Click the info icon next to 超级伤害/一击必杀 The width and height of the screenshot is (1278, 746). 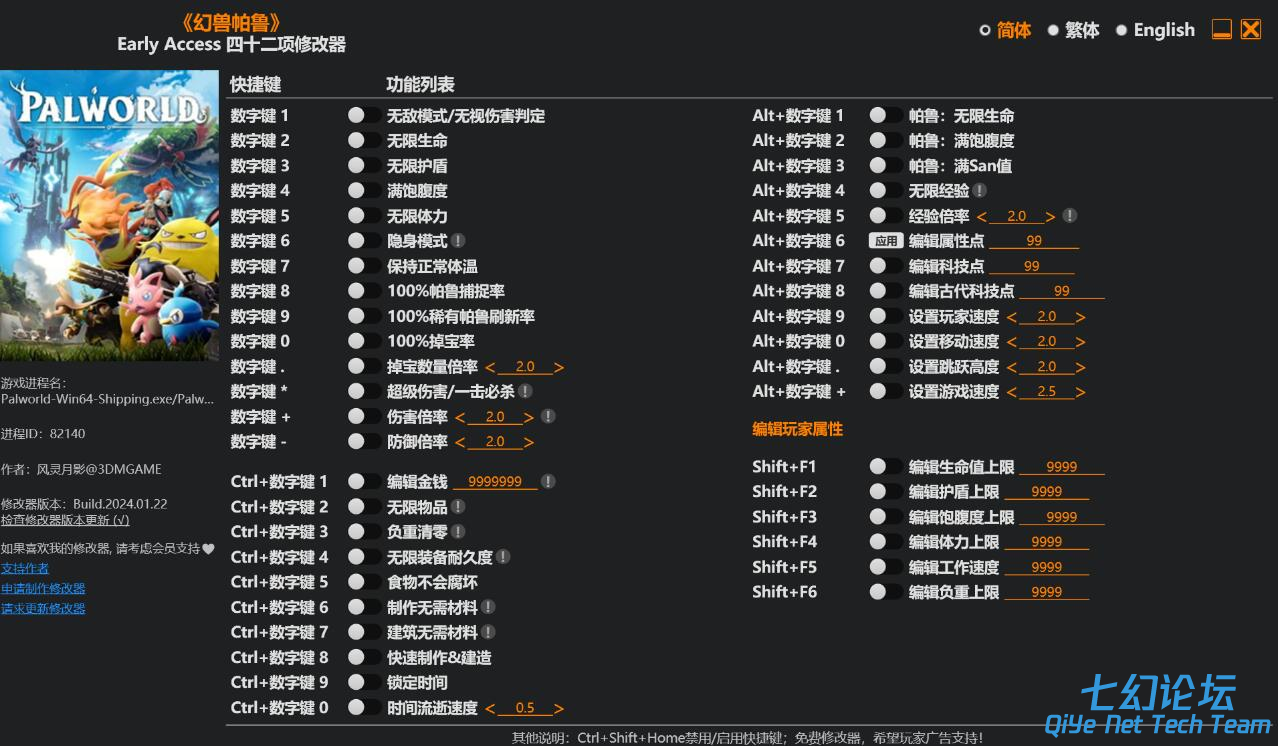pos(525,392)
